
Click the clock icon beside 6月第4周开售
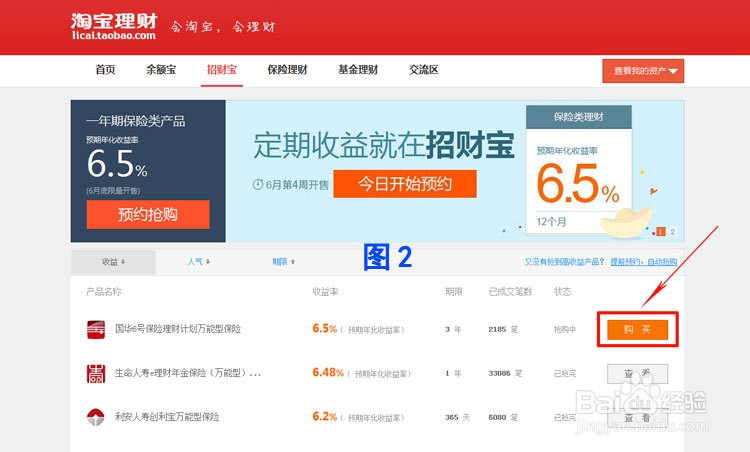coord(258,184)
